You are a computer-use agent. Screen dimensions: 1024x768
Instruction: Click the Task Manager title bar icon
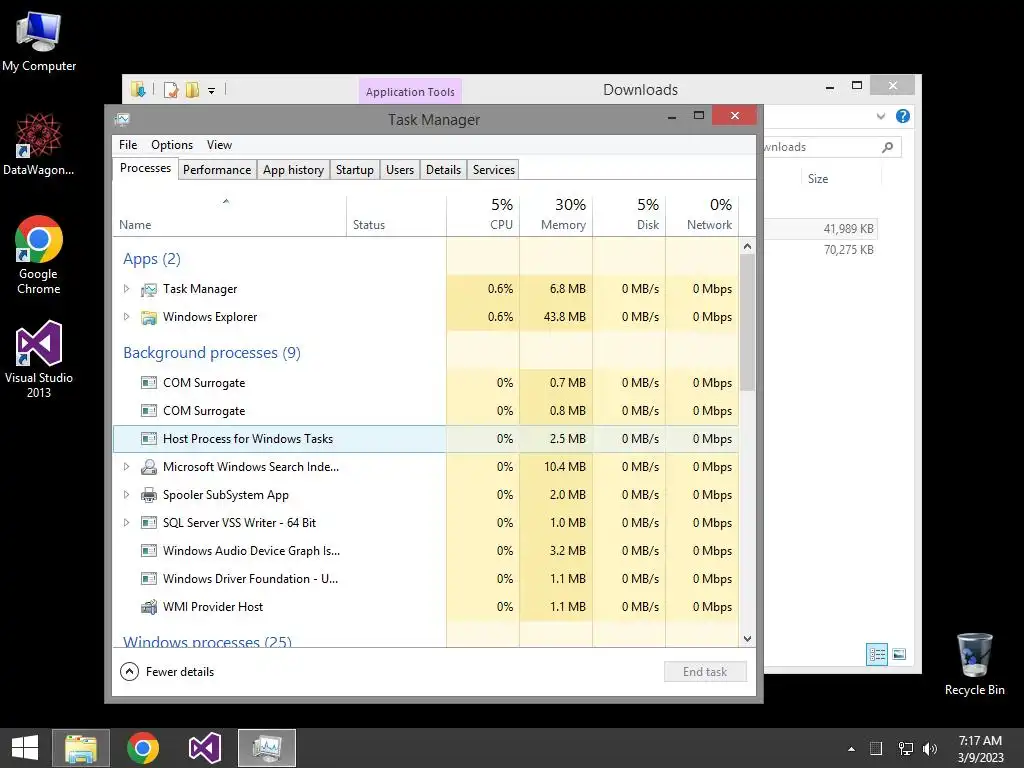point(122,120)
